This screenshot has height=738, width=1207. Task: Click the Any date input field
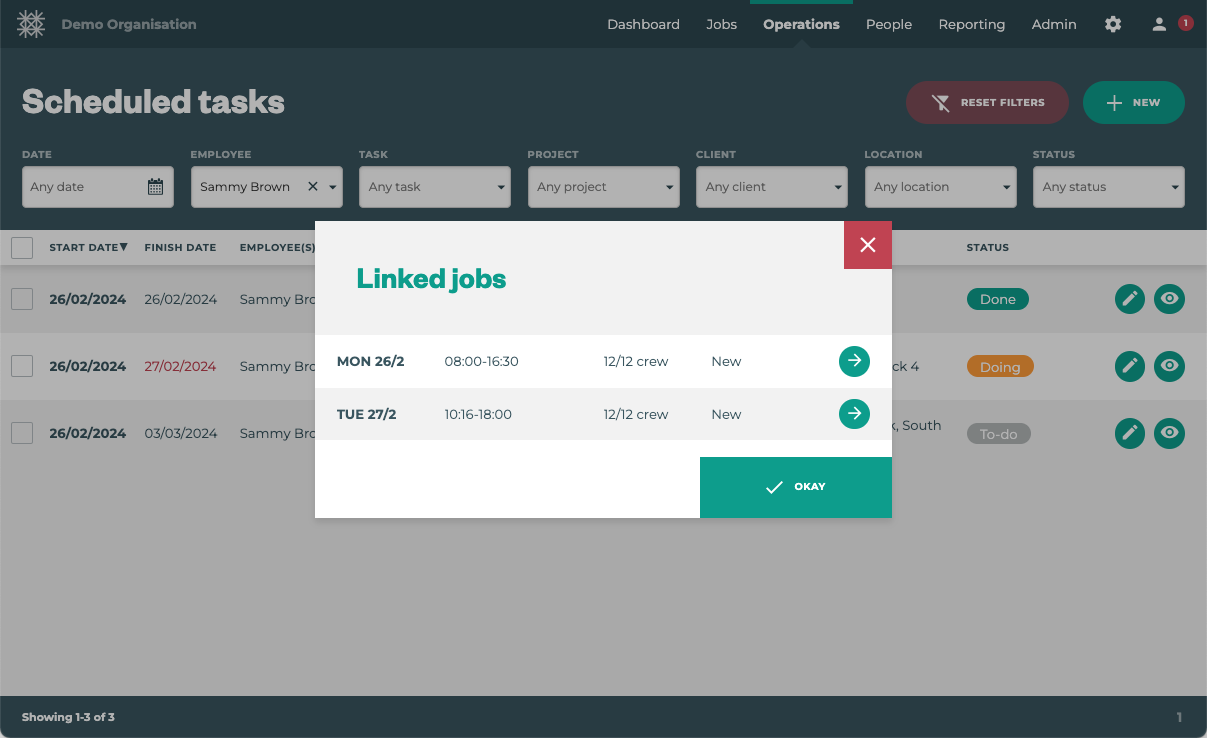click(x=86, y=187)
